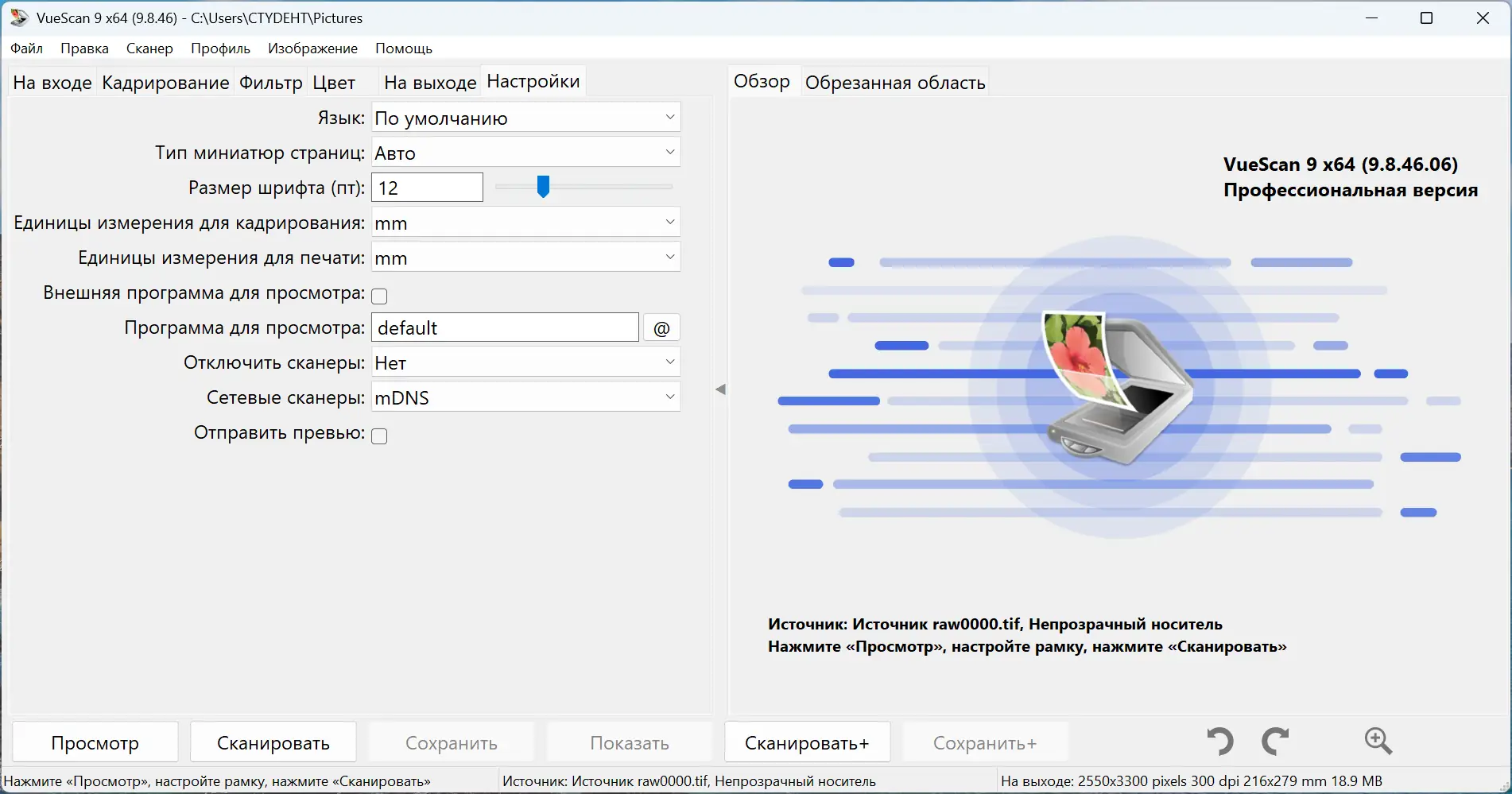Click the zoom in magnifier icon
The image size is (1512, 794).
[x=1378, y=742]
